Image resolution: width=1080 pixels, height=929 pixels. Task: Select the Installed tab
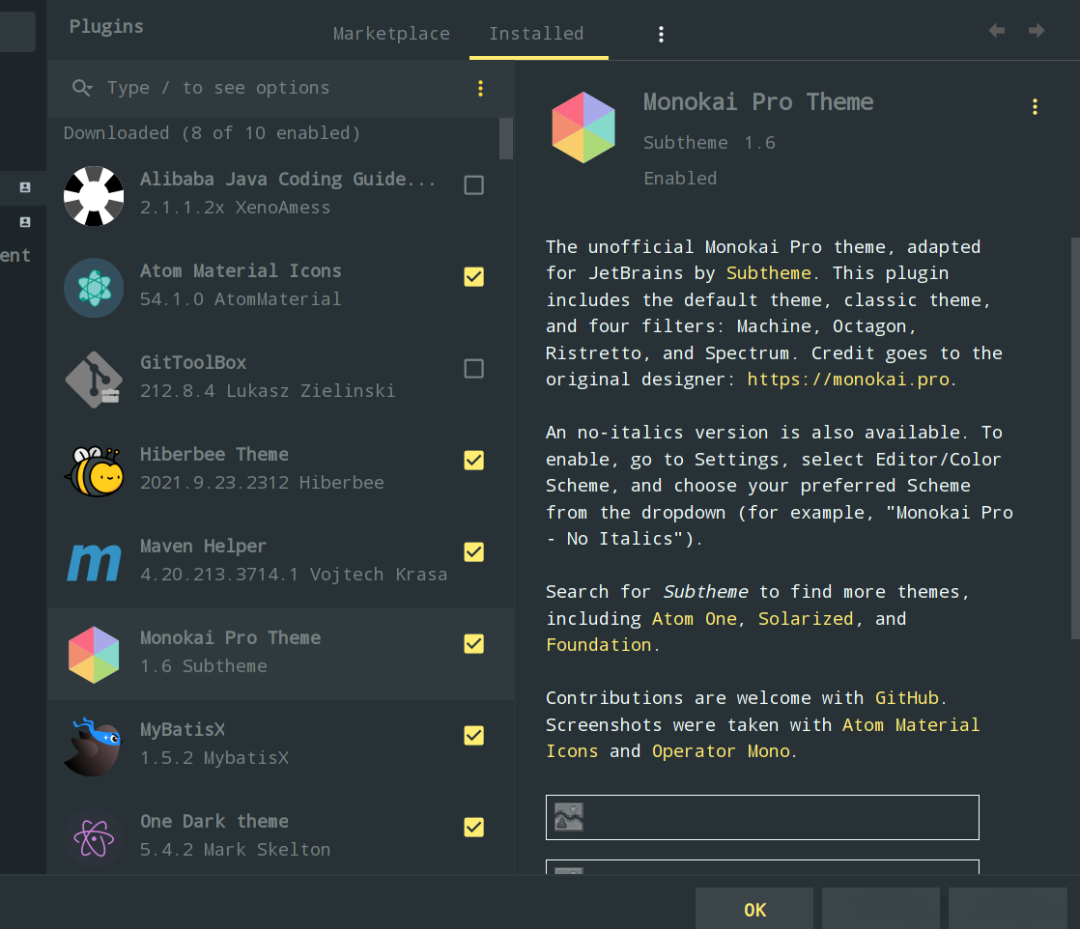(537, 34)
